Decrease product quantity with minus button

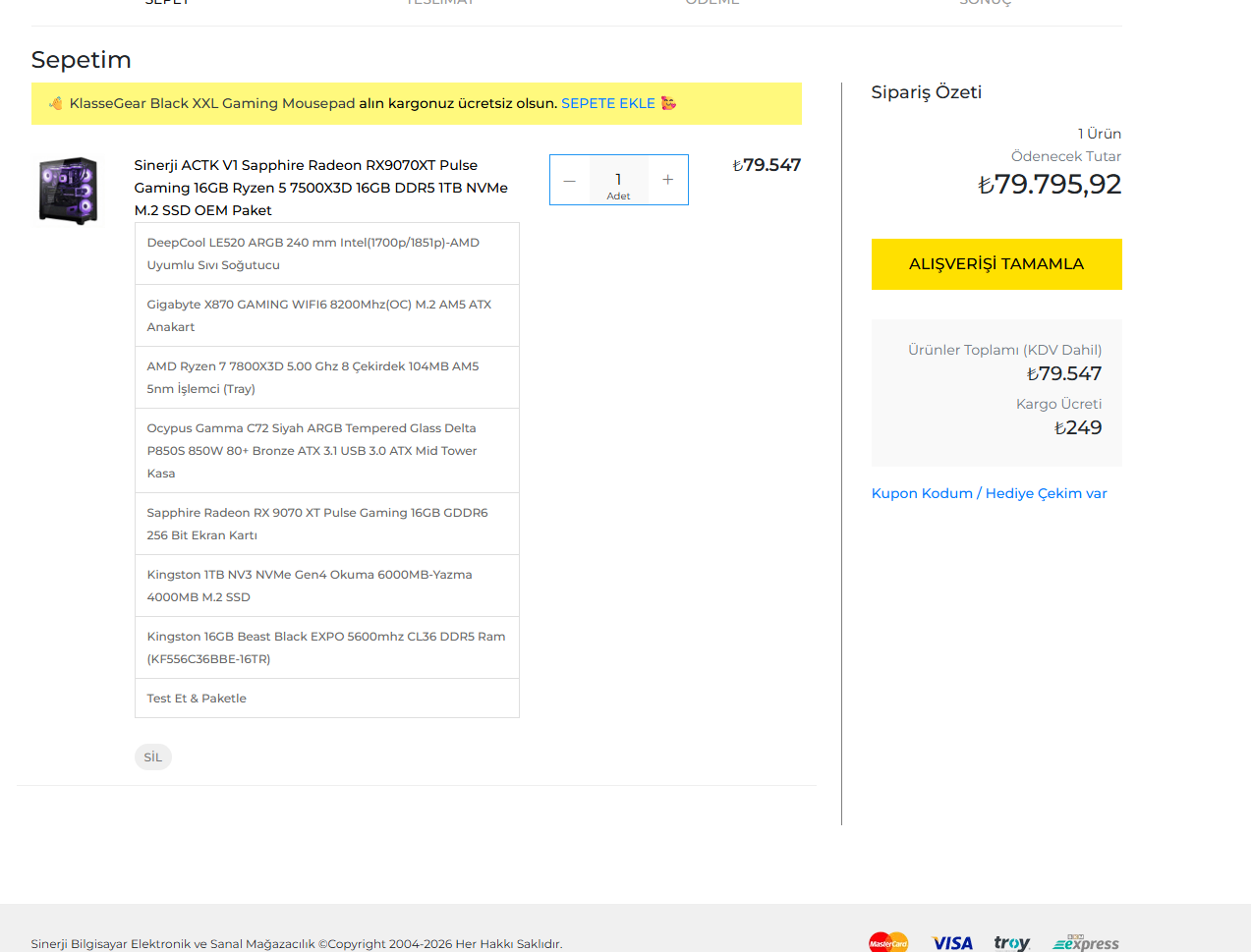click(569, 180)
